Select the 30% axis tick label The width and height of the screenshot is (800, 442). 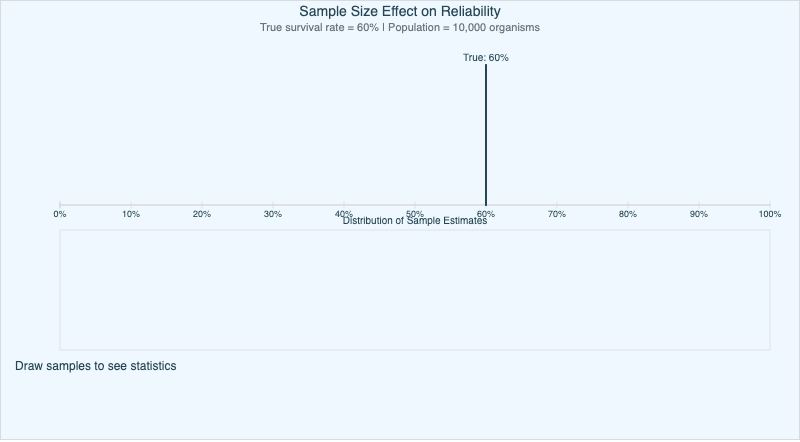click(x=273, y=214)
